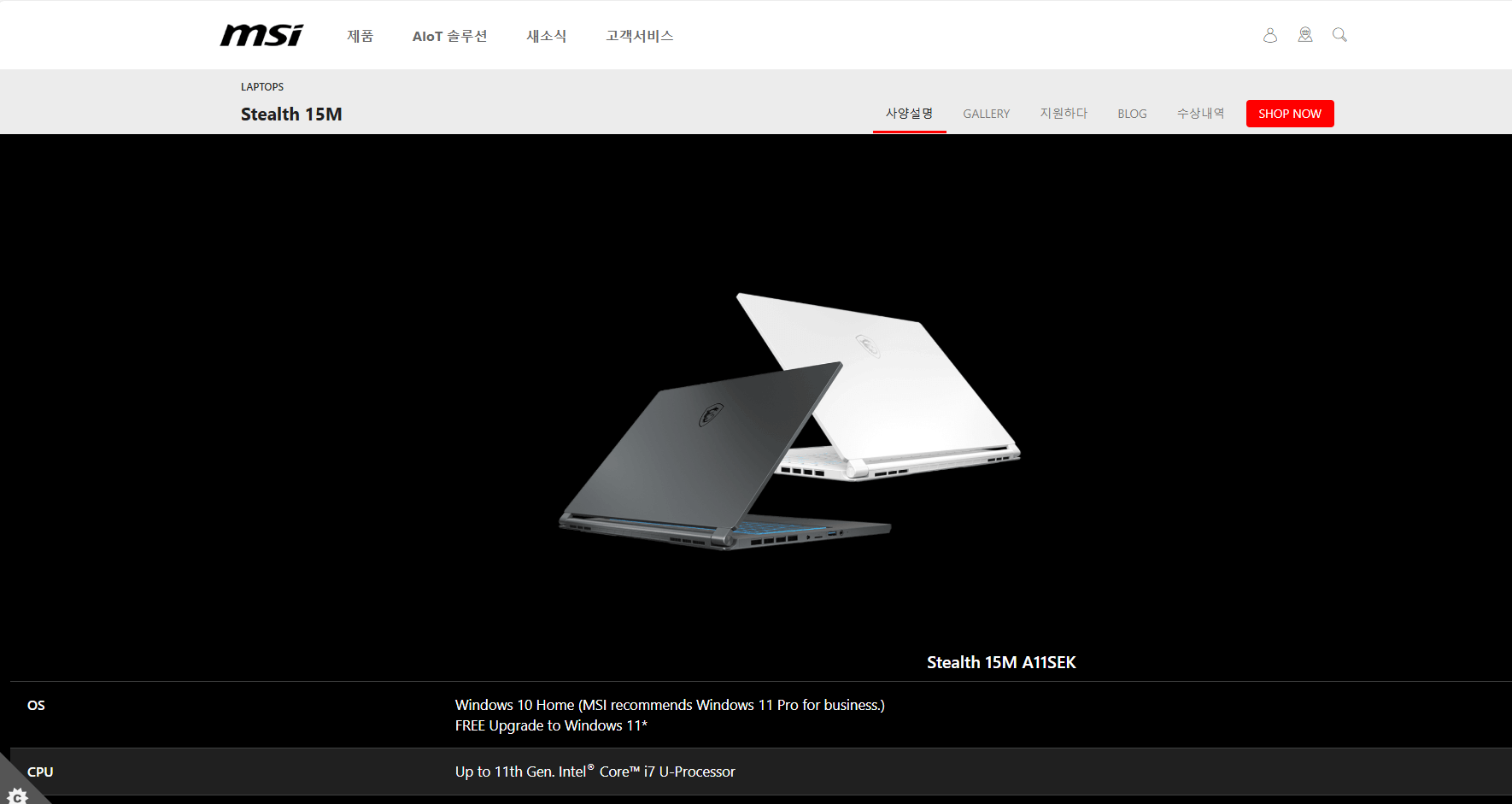Open the 고객서비스 customer service menu

tap(639, 36)
